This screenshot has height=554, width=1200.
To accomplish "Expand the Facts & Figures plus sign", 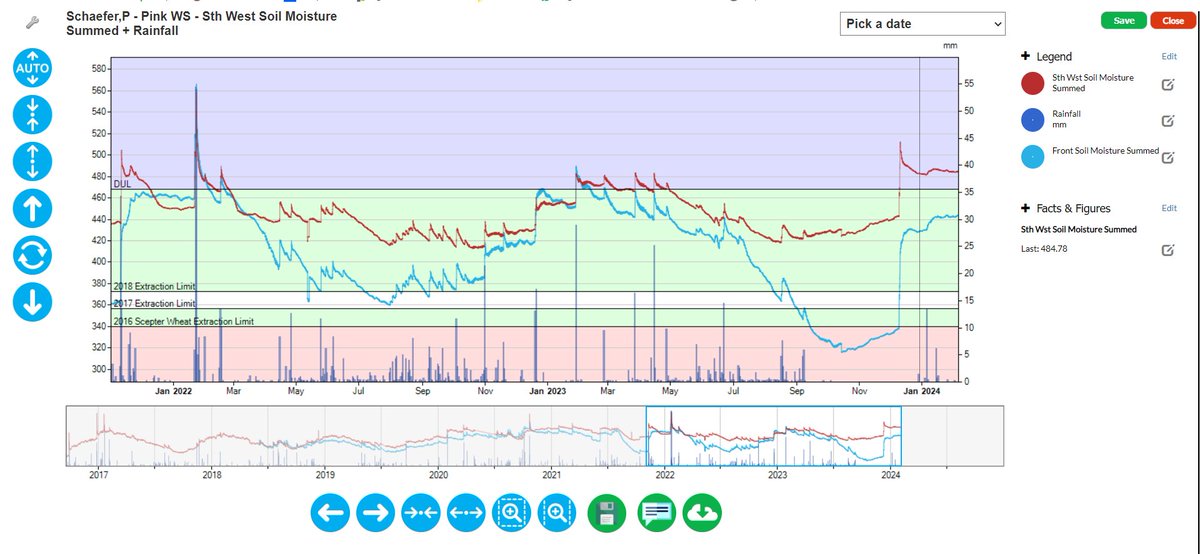I will (1026, 208).
